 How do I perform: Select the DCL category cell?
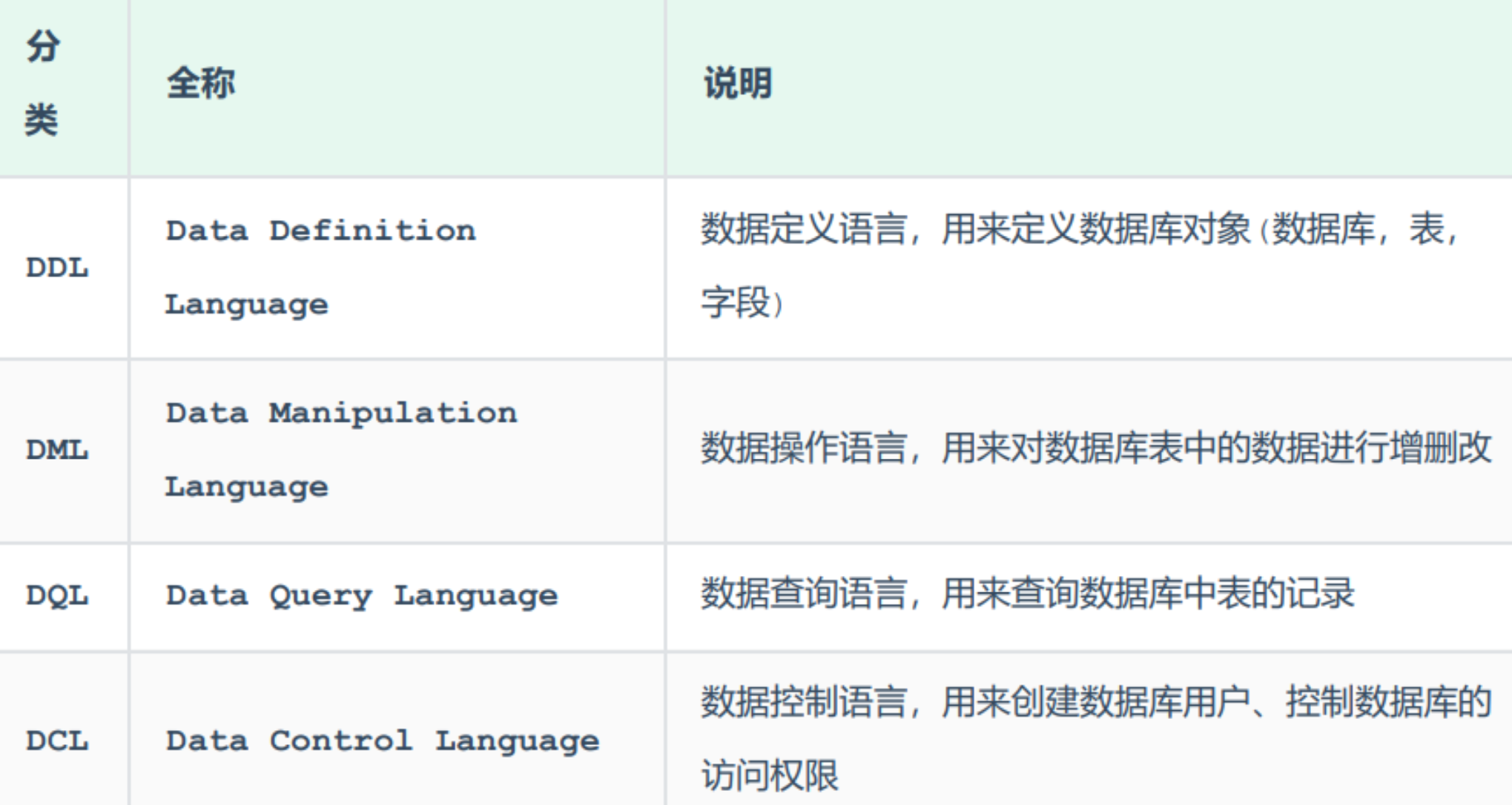point(57,741)
